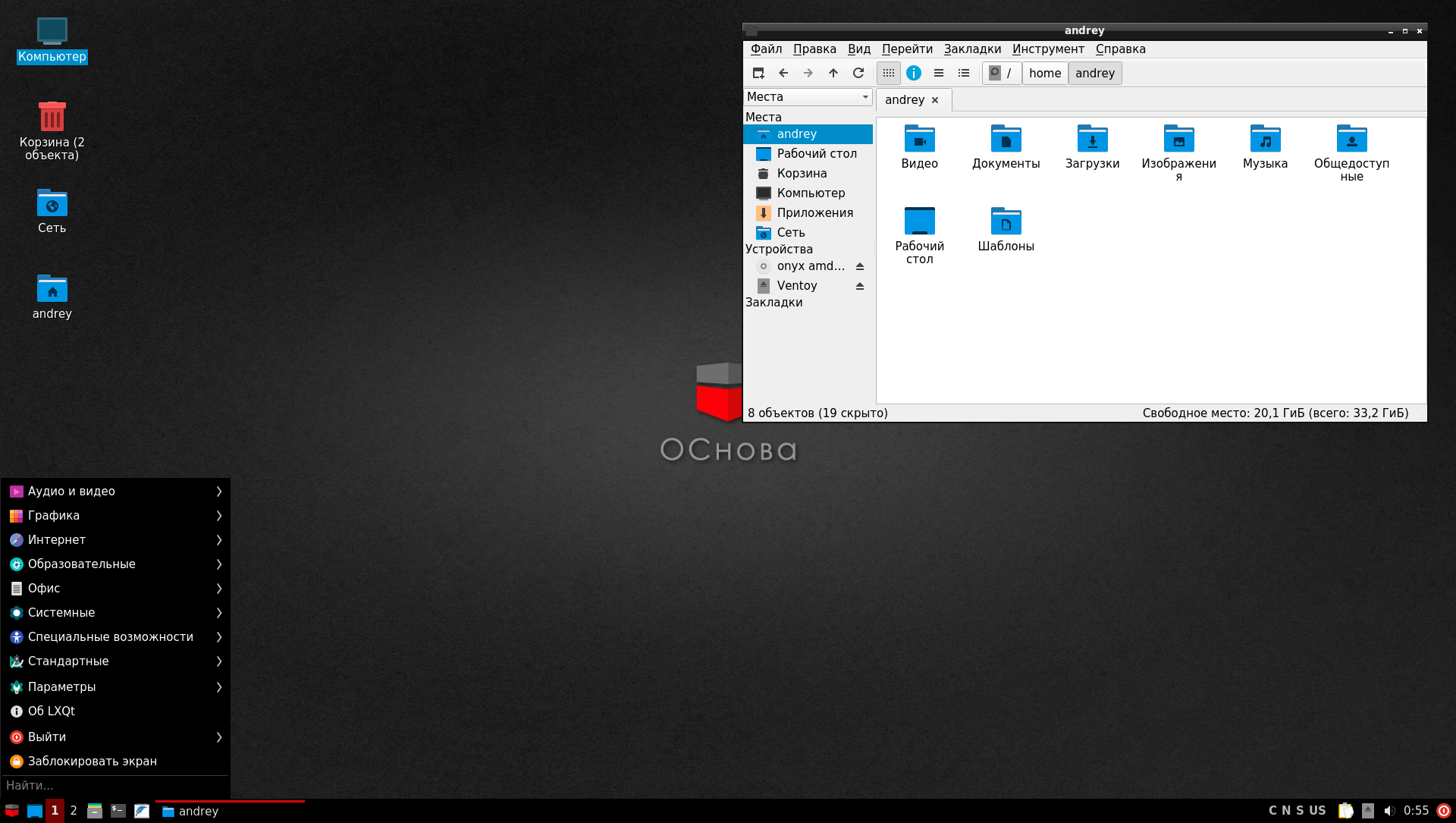Click the Go Back arrow
This screenshot has width=1456, height=823.
(x=783, y=73)
